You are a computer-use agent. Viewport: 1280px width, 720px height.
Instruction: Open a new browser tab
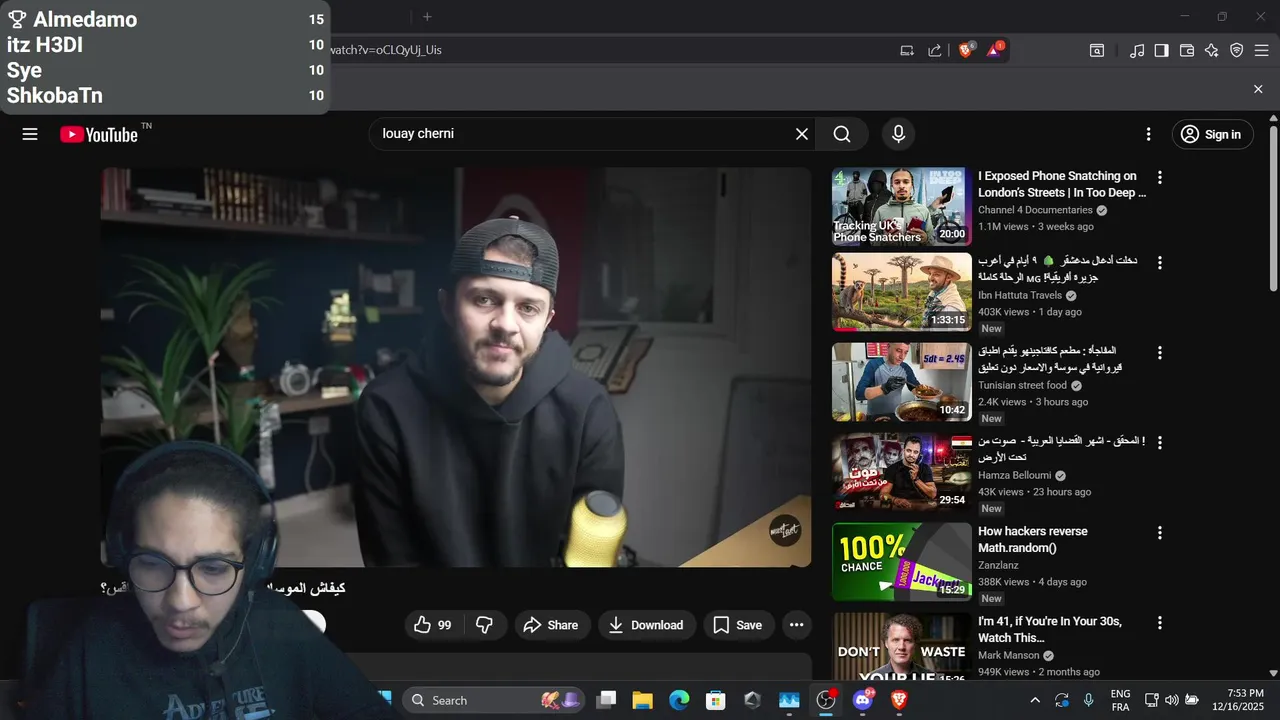(427, 16)
